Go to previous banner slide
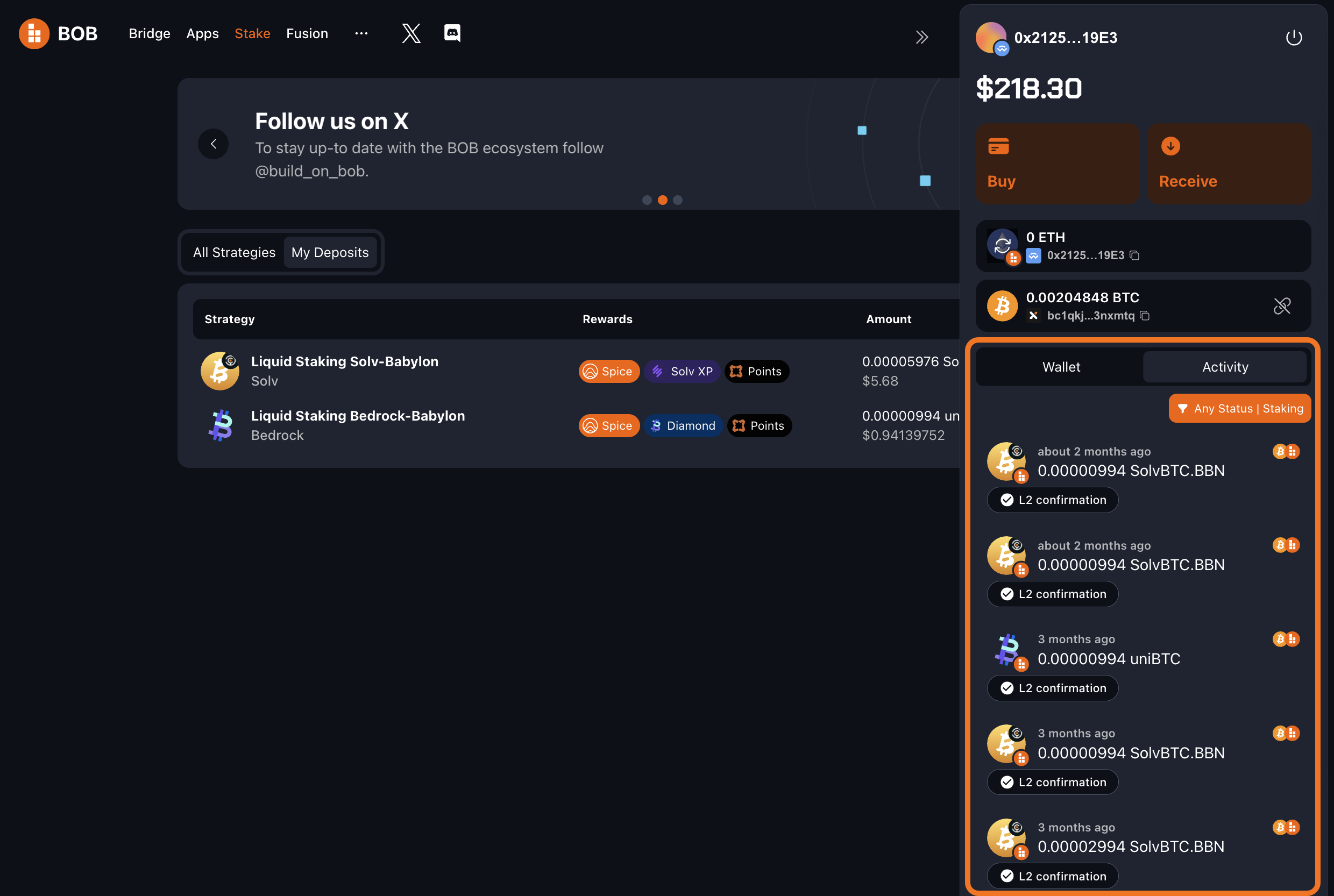This screenshot has width=1334, height=896. pos(213,144)
